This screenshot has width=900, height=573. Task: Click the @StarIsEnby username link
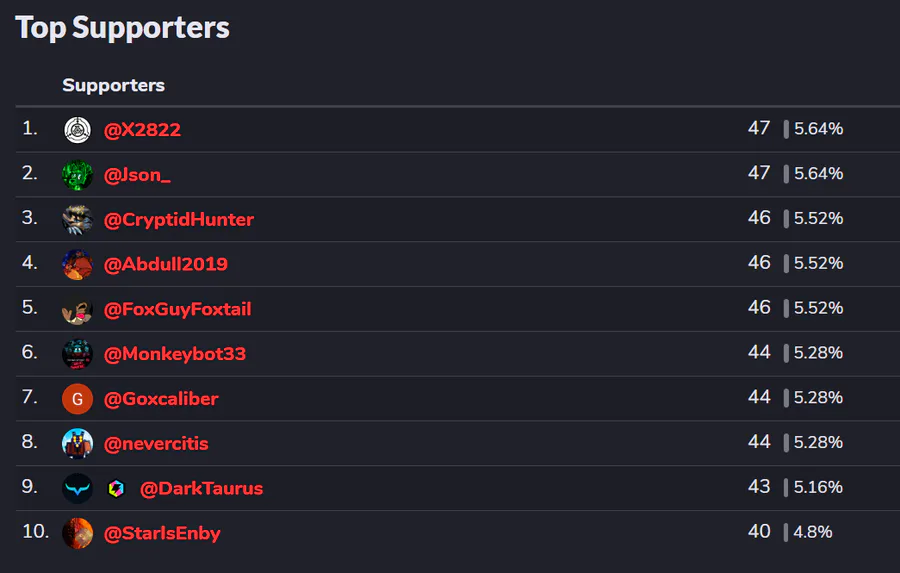pos(162,533)
